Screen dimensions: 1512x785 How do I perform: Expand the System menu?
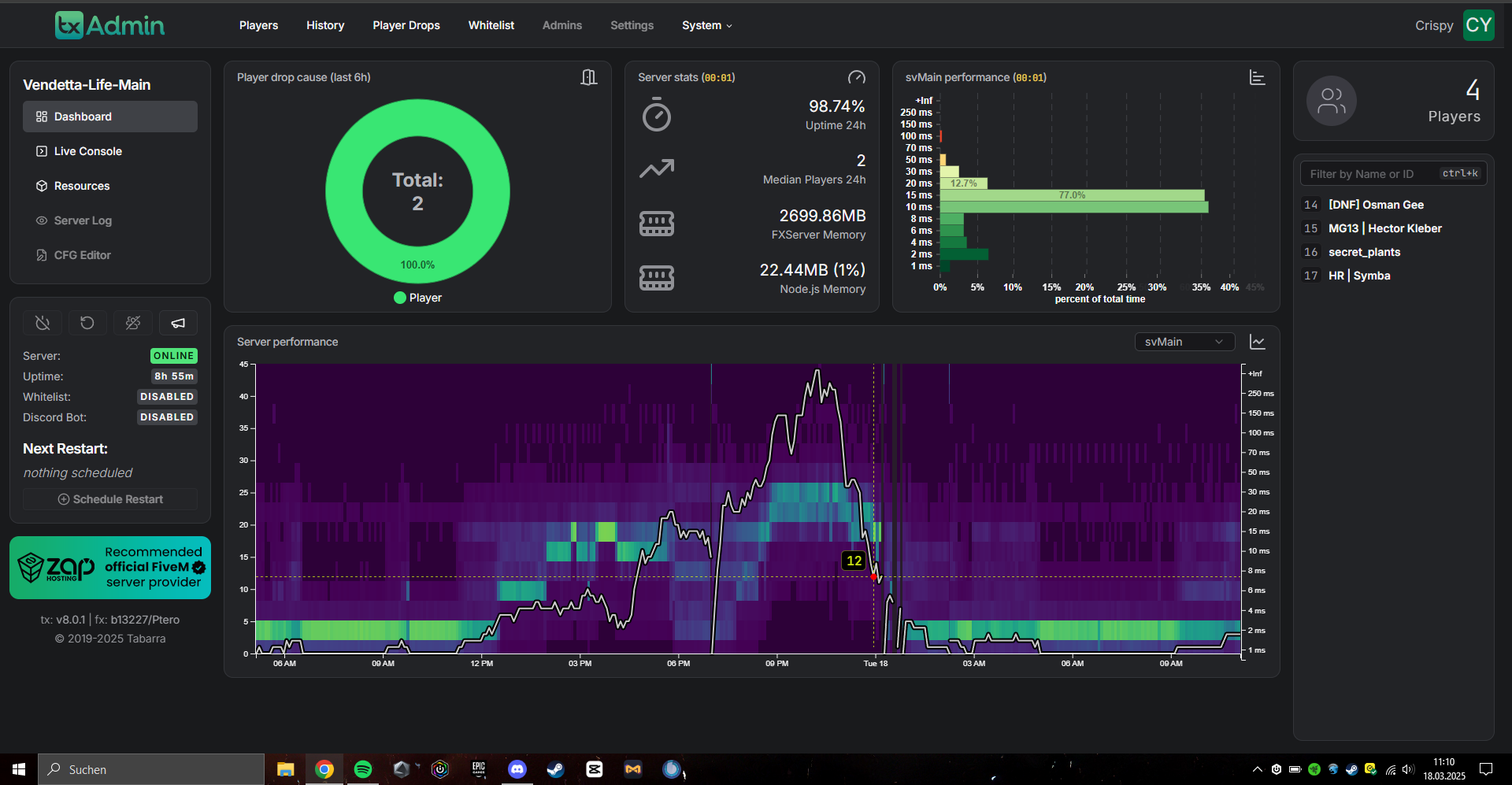tap(706, 25)
